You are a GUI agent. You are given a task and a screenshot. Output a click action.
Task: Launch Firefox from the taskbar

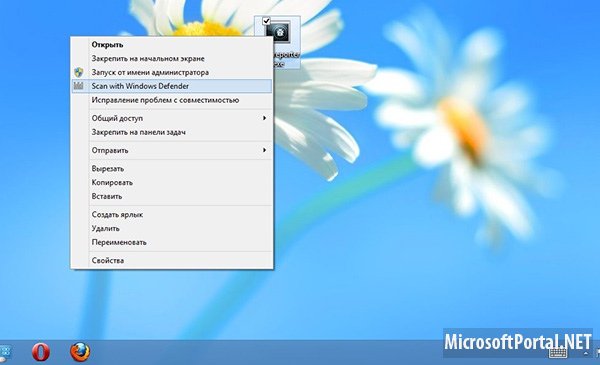[80, 352]
